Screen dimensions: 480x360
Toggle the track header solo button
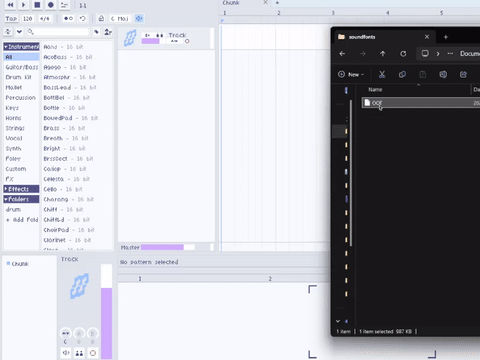point(160,35)
